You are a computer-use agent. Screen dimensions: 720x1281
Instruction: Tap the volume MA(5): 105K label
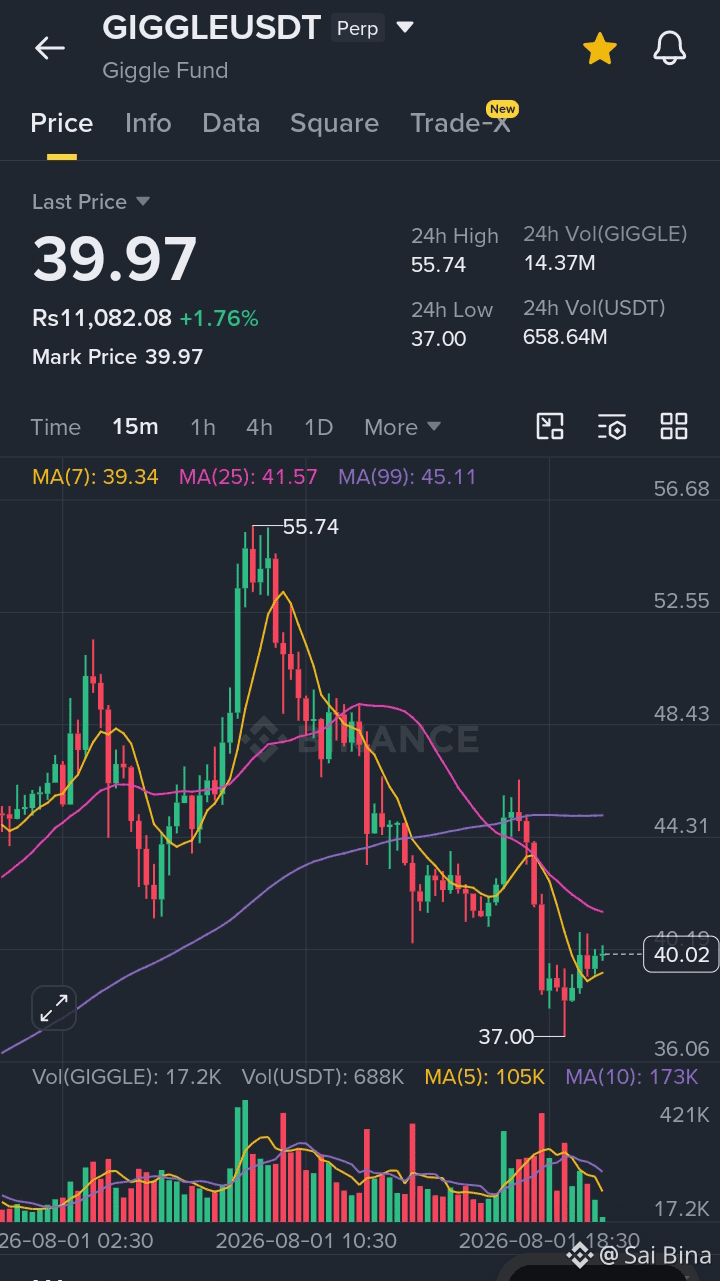pos(484,1077)
